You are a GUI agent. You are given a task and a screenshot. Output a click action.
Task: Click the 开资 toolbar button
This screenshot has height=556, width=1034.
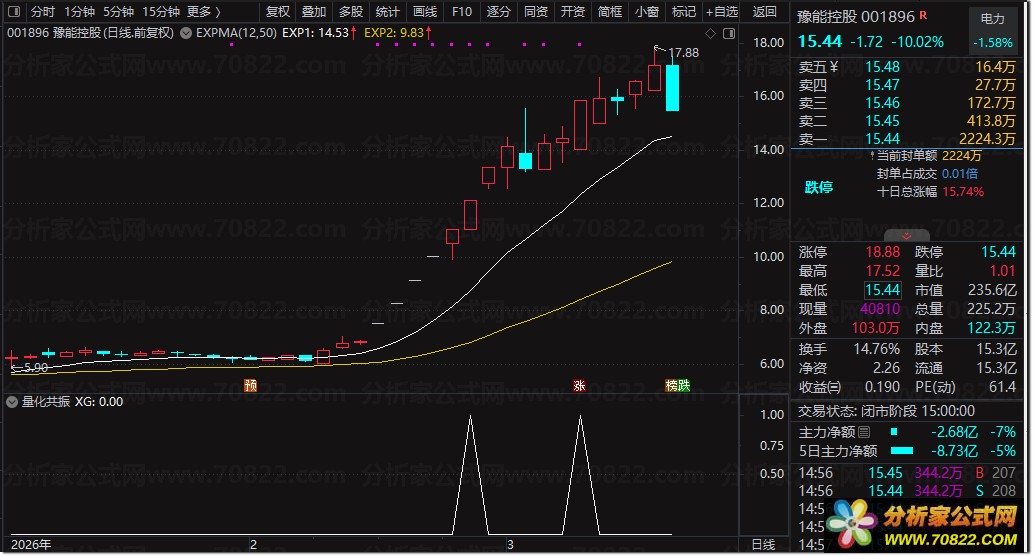(572, 12)
